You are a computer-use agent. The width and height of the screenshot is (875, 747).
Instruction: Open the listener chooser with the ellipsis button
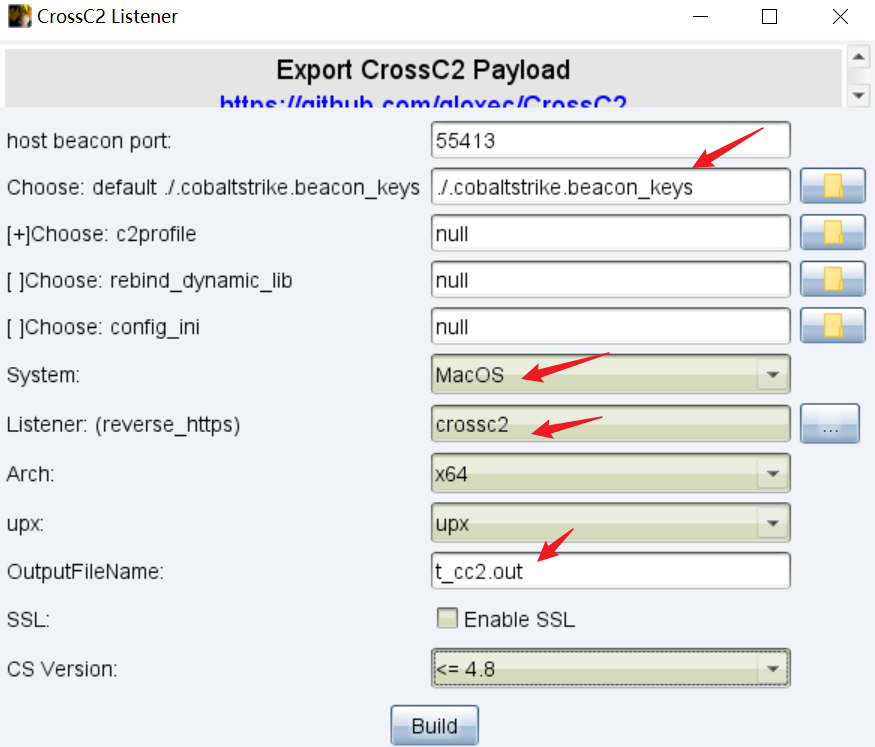click(830, 424)
